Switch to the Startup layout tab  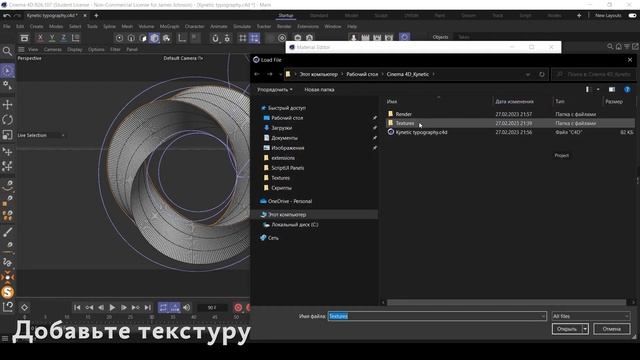click(286, 16)
